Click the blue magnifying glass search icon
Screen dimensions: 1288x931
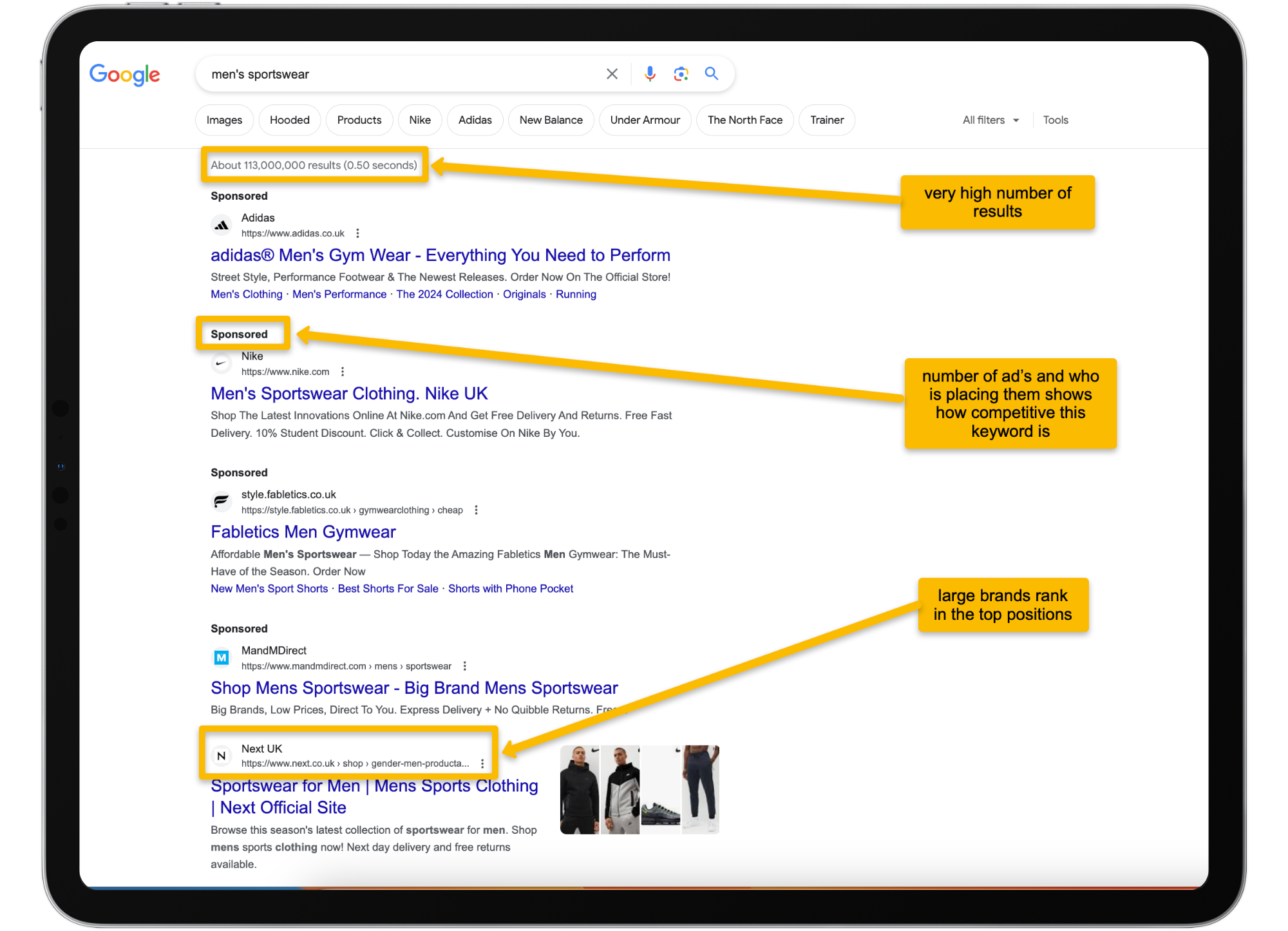coord(712,73)
